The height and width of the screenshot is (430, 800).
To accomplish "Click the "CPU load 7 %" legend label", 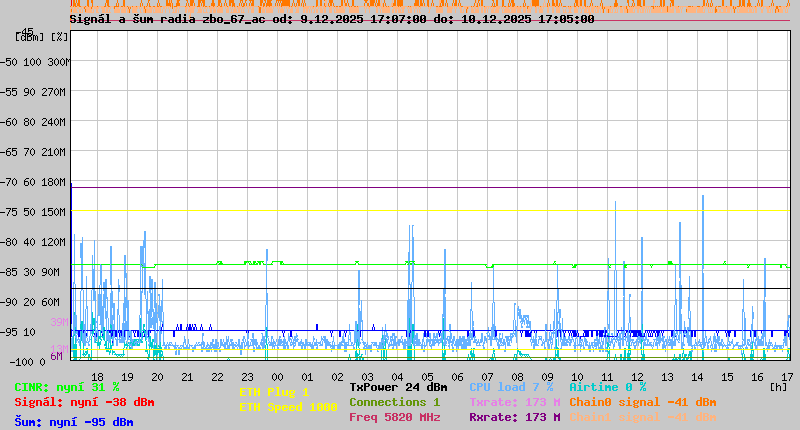I will pyautogui.click(x=511, y=387).
